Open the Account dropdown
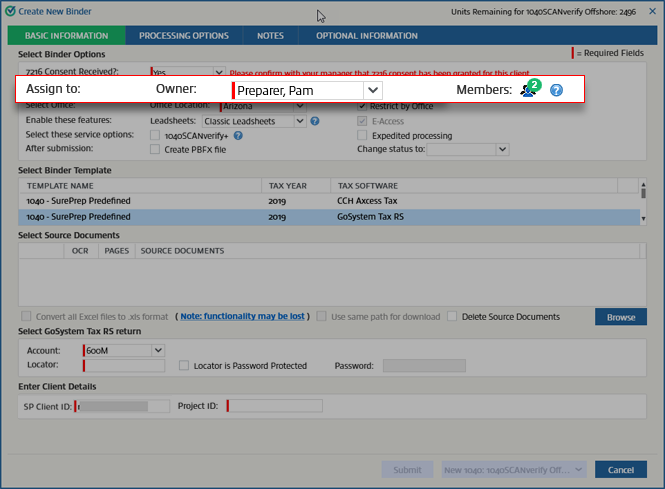Screen dimensions: 665x489 (158, 351)
